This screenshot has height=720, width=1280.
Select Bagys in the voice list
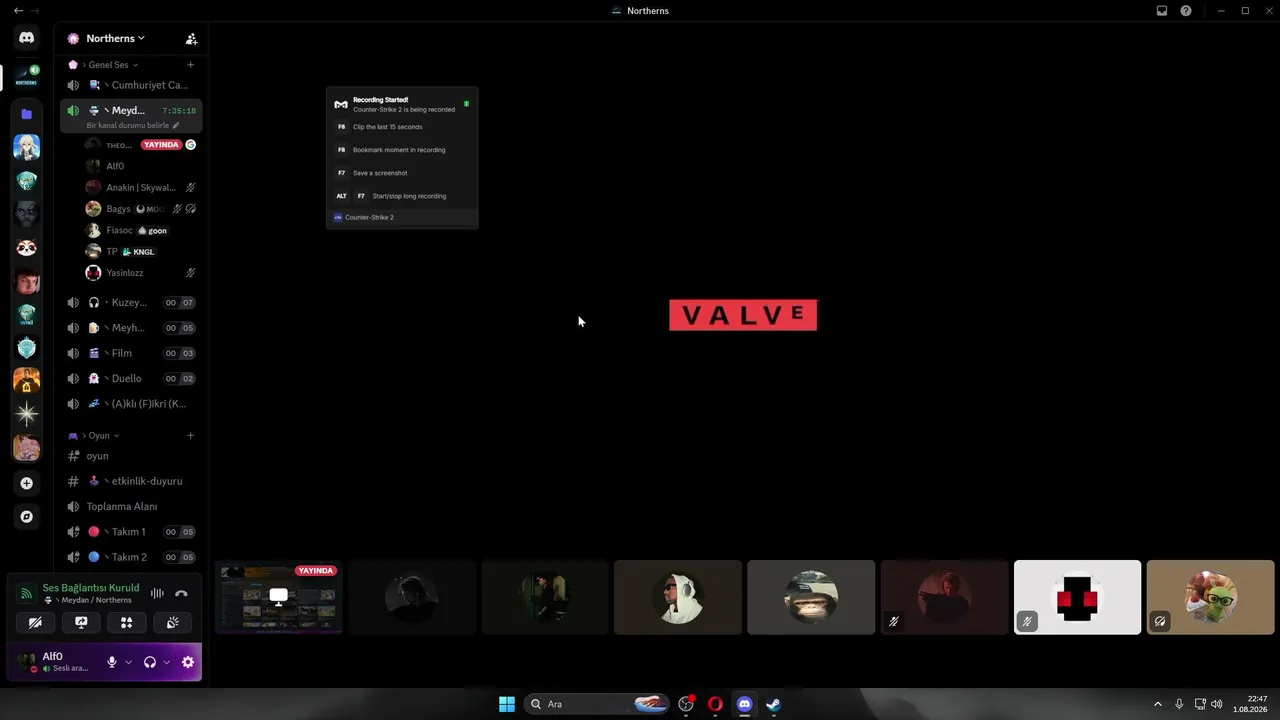pos(141,209)
